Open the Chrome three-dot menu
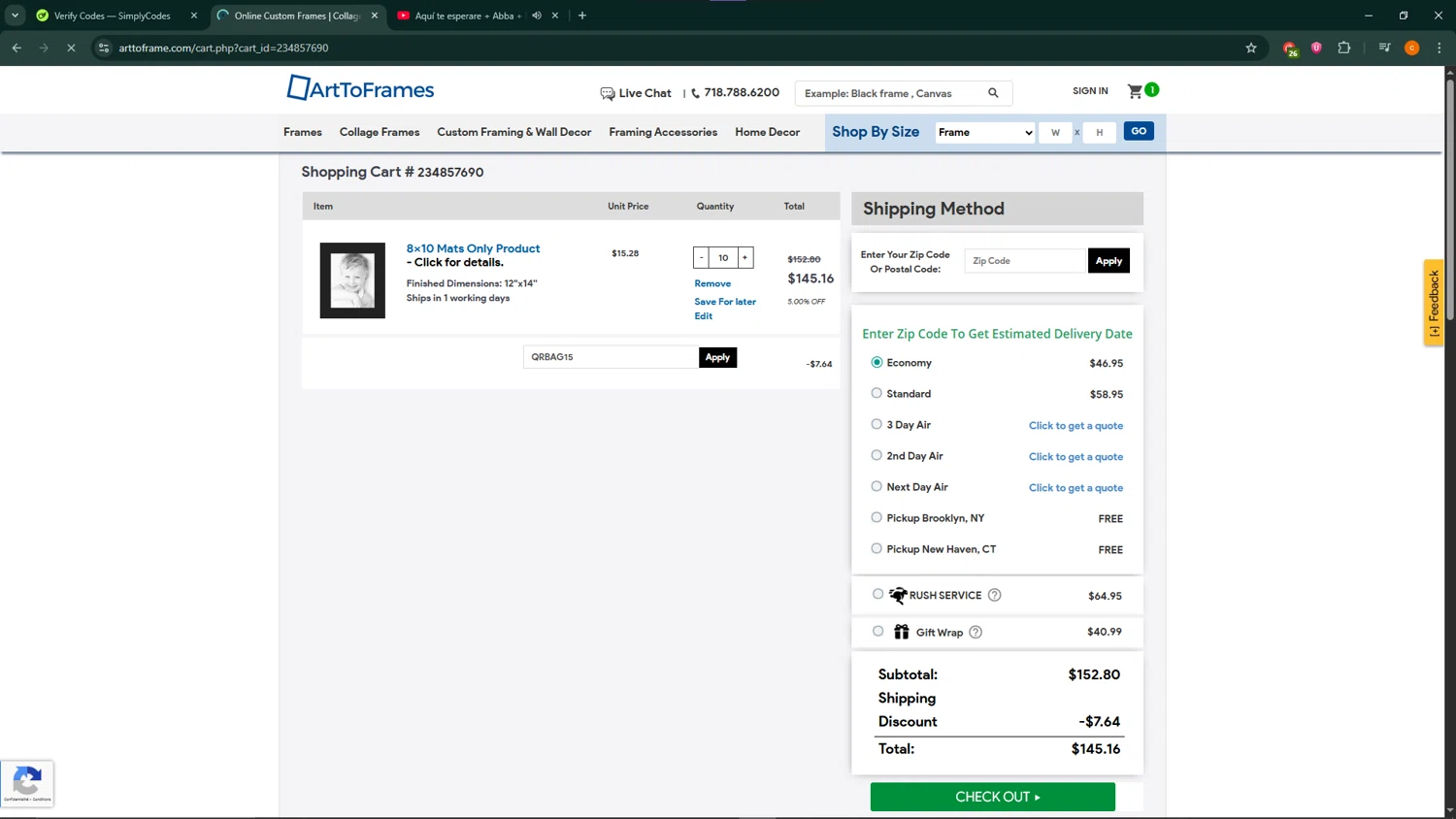This screenshot has height=819, width=1456. pyautogui.click(x=1439, y=48)
